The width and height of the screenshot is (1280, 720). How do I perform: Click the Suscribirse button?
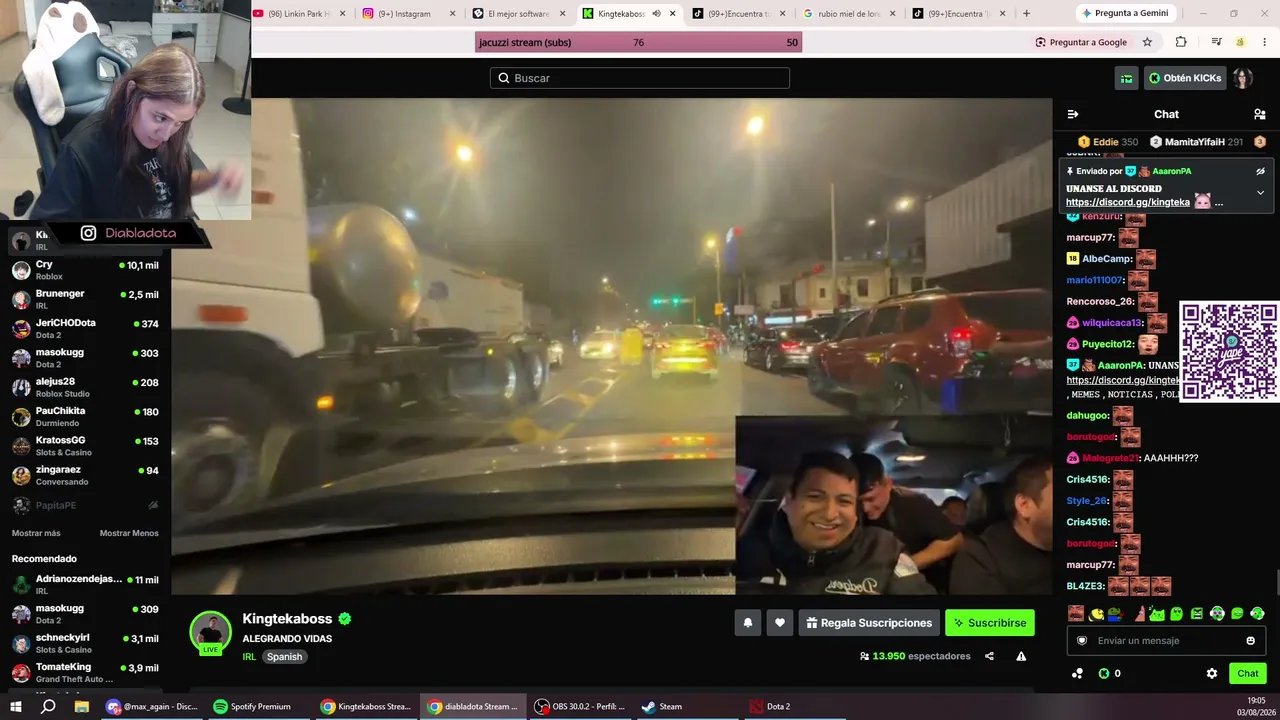pos(990,623)
